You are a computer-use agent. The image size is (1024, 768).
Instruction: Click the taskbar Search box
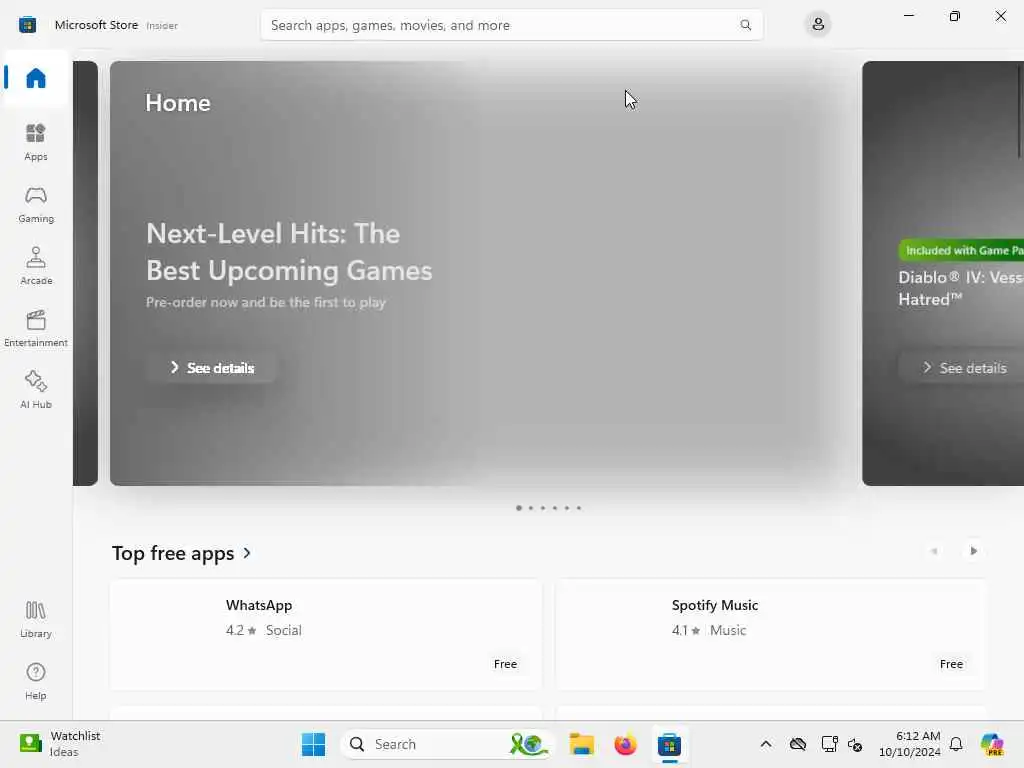tap(447, 744)
